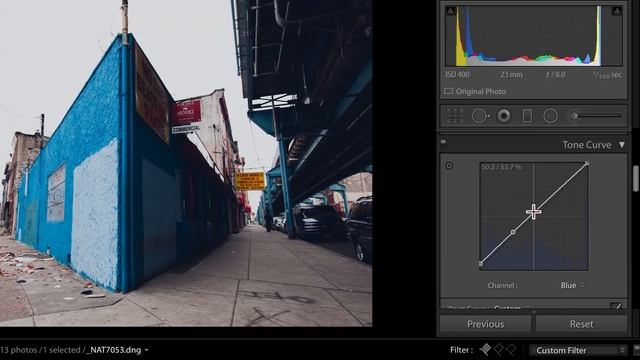Collapse the Tone Curve panel triangle
This screenshot has height=360, width=640.
tap(622, 145)
